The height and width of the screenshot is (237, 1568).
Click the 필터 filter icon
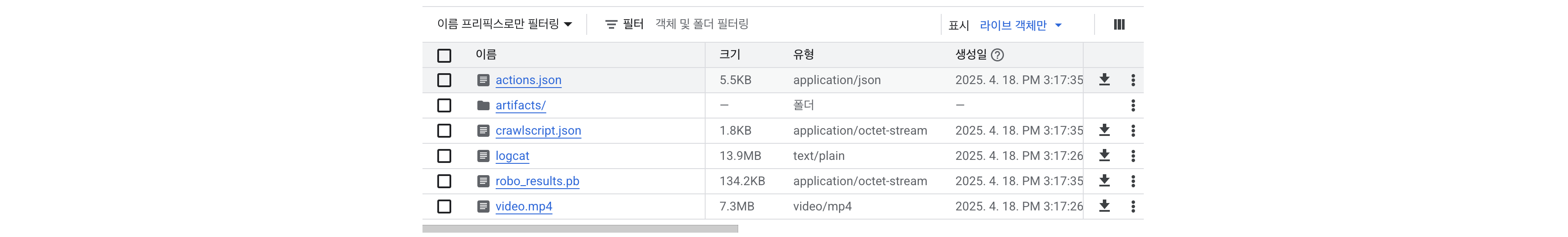(x=611, y=24)
